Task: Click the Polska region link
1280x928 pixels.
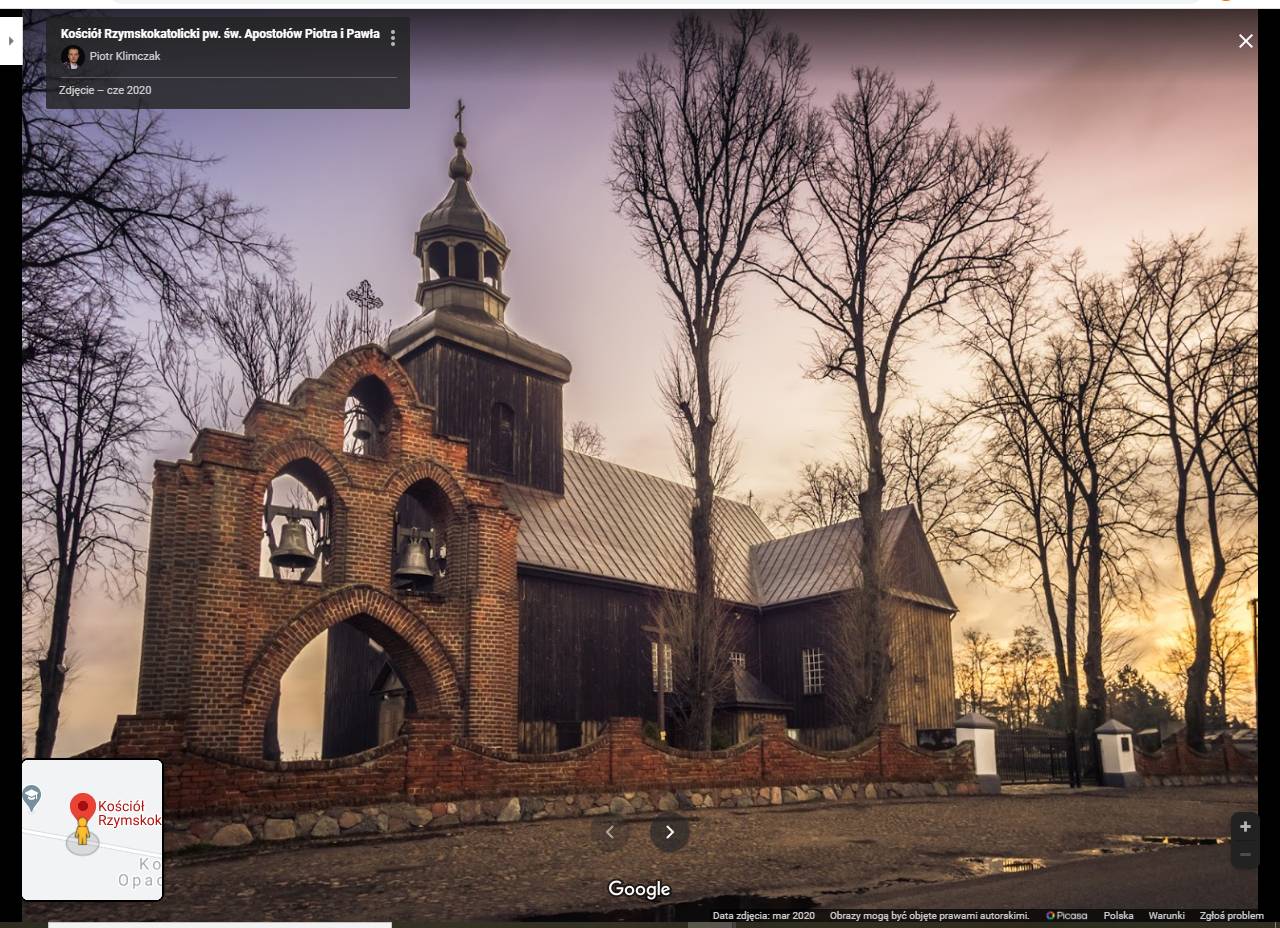Action: click(1118, 916)
